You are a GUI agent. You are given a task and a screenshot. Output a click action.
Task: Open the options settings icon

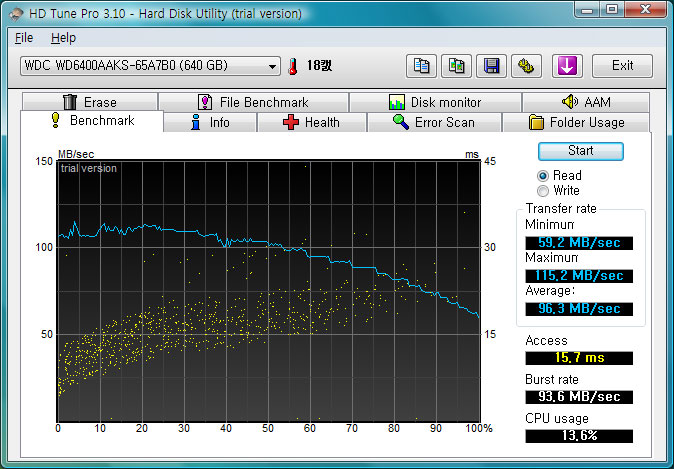(525, 66)
